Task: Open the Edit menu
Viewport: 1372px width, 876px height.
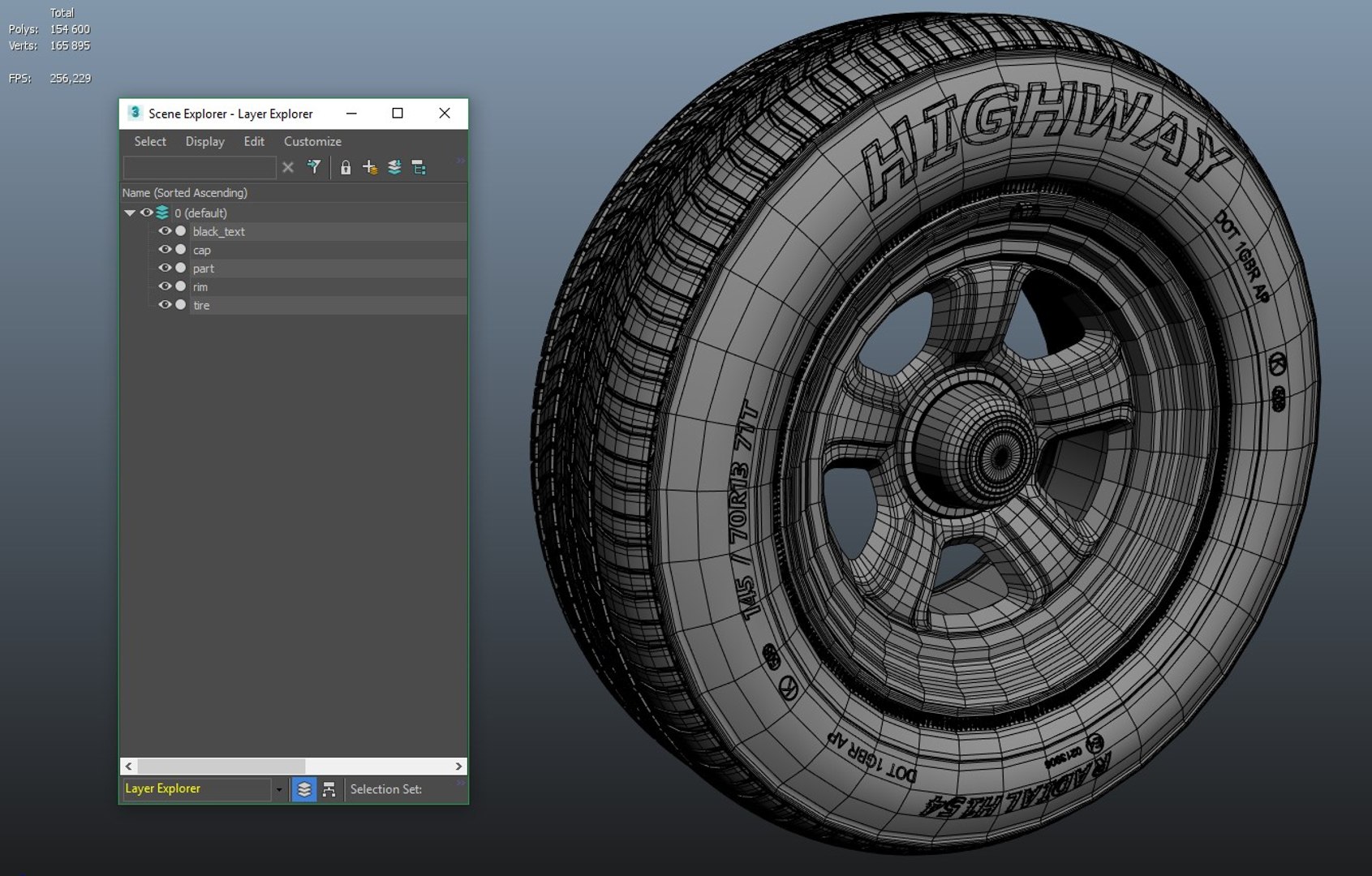Action: (254, 141)
